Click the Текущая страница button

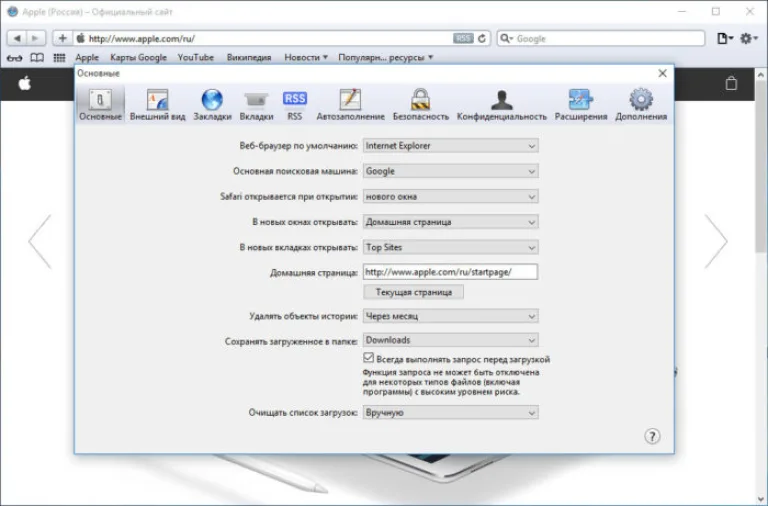(x=413, y=292)
